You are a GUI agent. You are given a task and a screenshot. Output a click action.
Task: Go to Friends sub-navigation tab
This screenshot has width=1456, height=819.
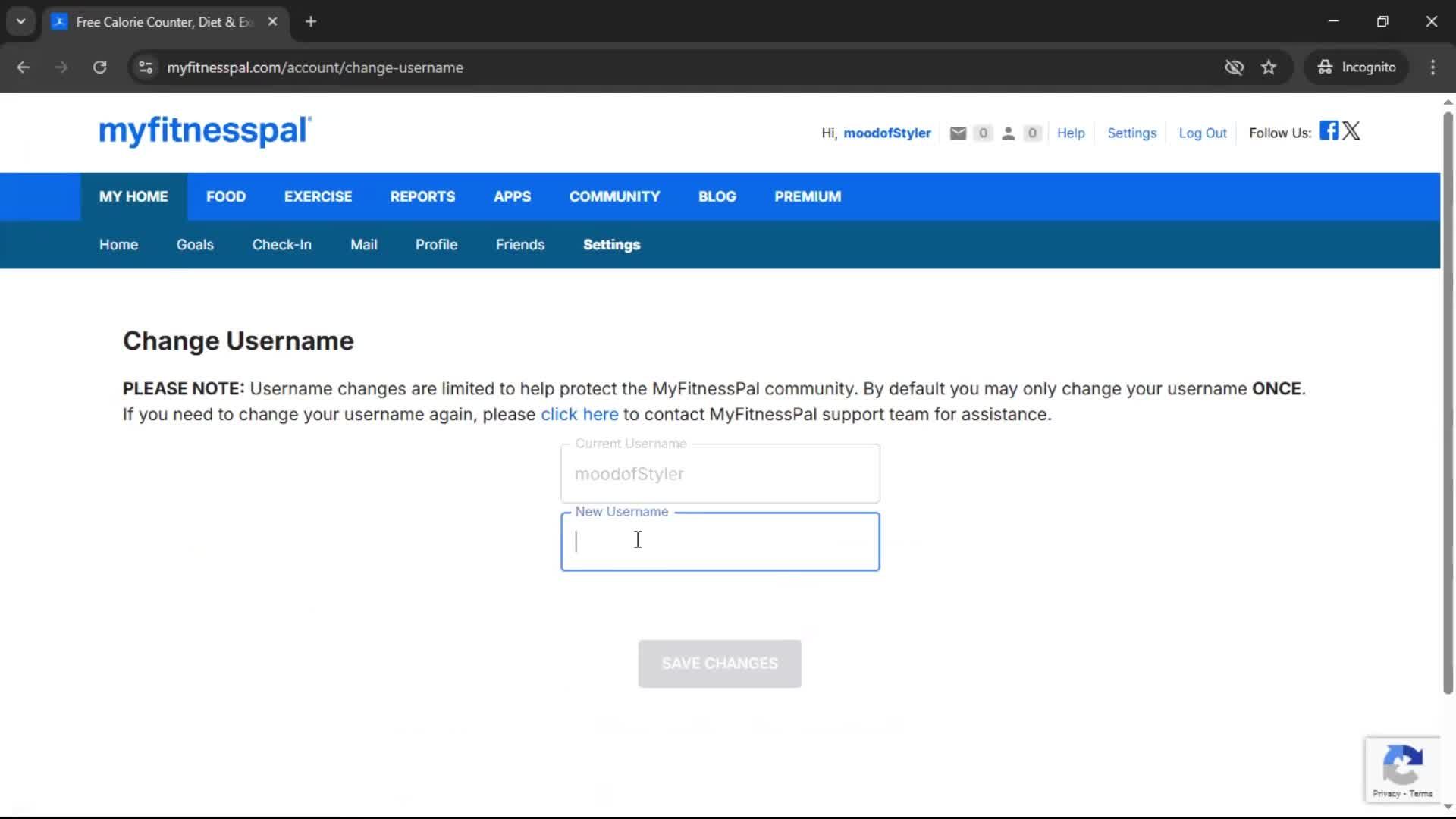tap(520, 245)
